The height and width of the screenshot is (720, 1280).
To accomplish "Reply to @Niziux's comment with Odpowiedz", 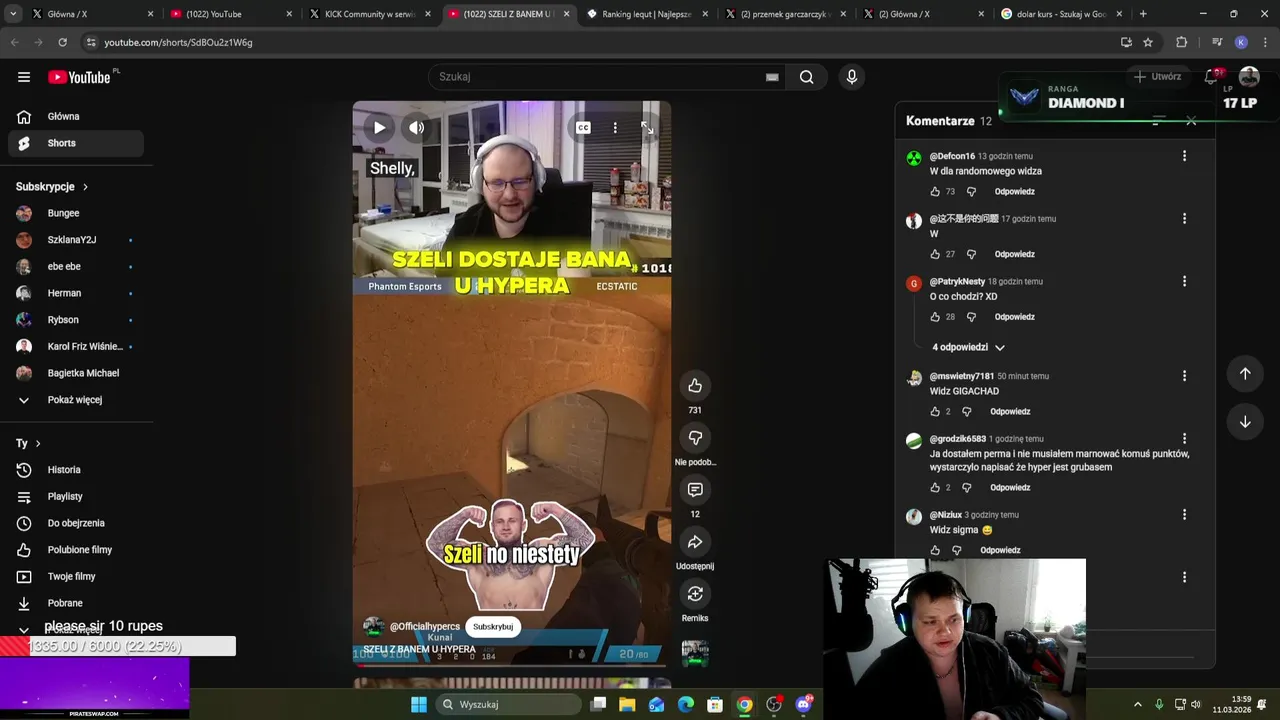I will [1000, 550].
